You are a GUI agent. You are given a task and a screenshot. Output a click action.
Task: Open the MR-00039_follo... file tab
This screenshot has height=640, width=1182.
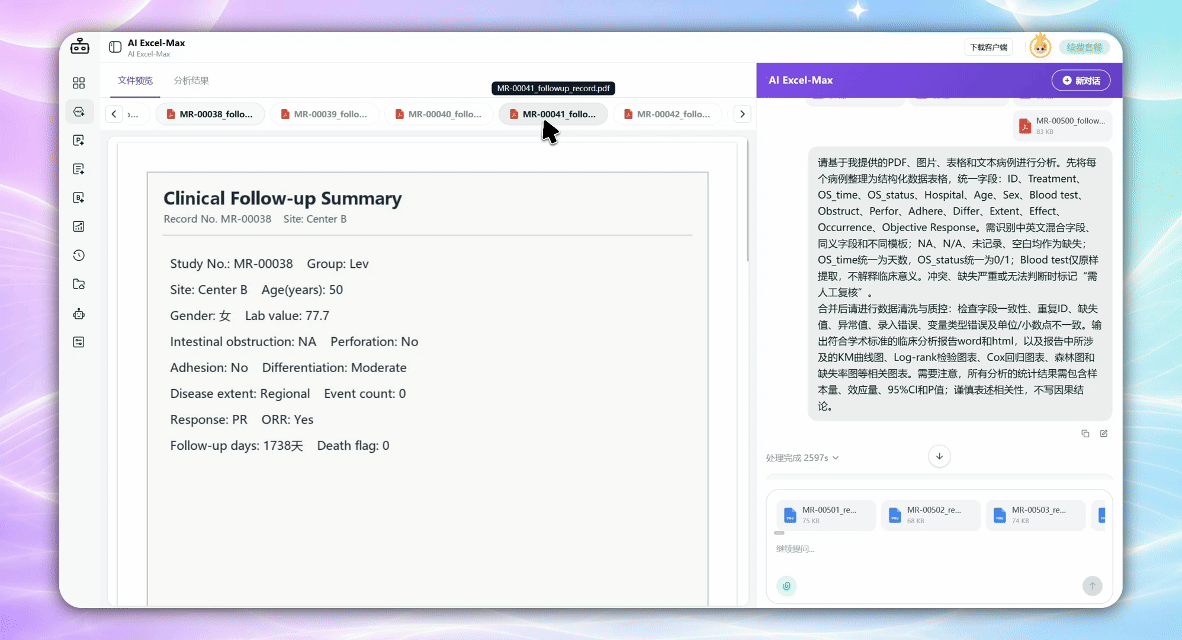click(x=324, y=114)
